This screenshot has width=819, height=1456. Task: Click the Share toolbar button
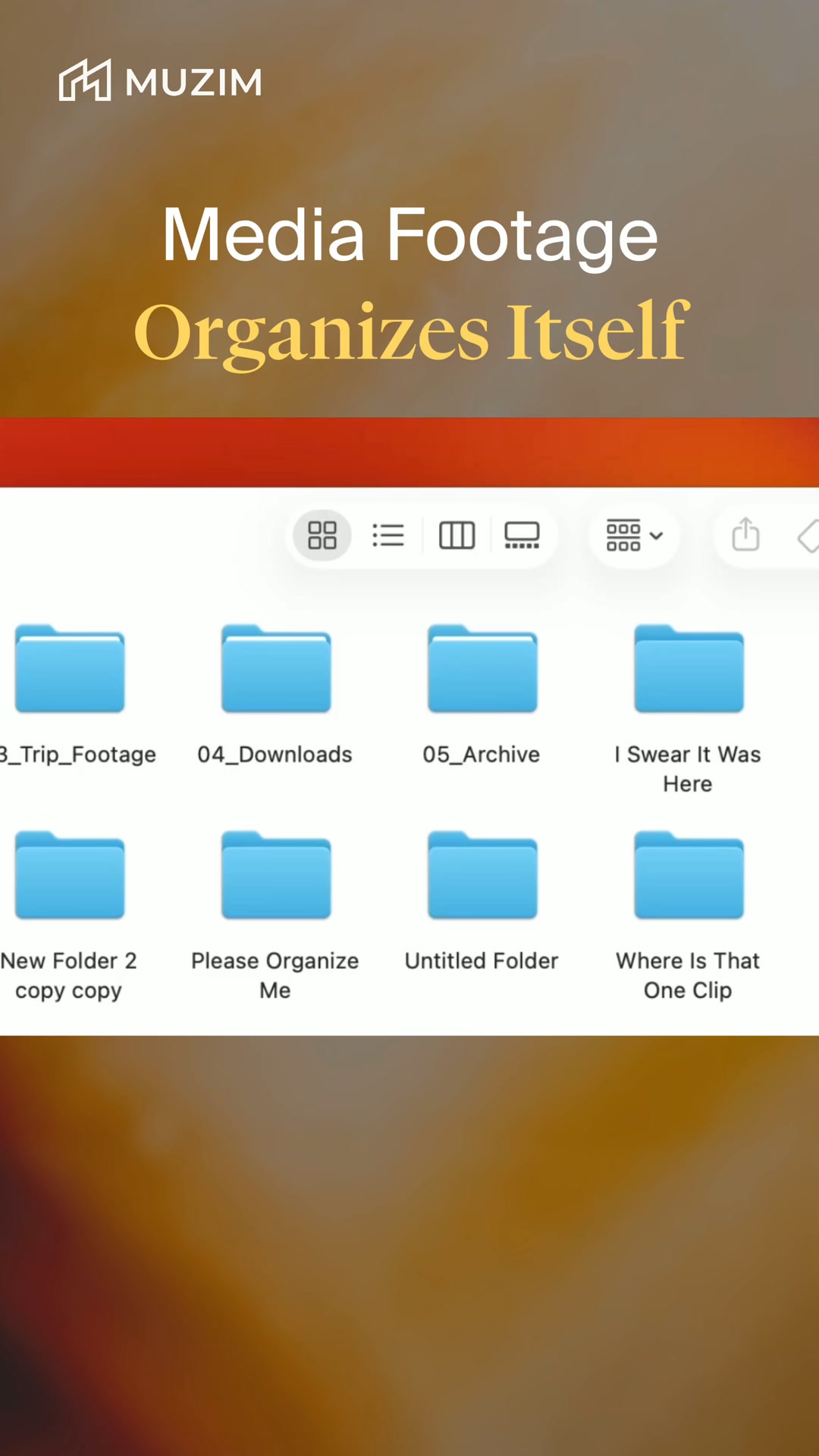[x=745, y=535]
